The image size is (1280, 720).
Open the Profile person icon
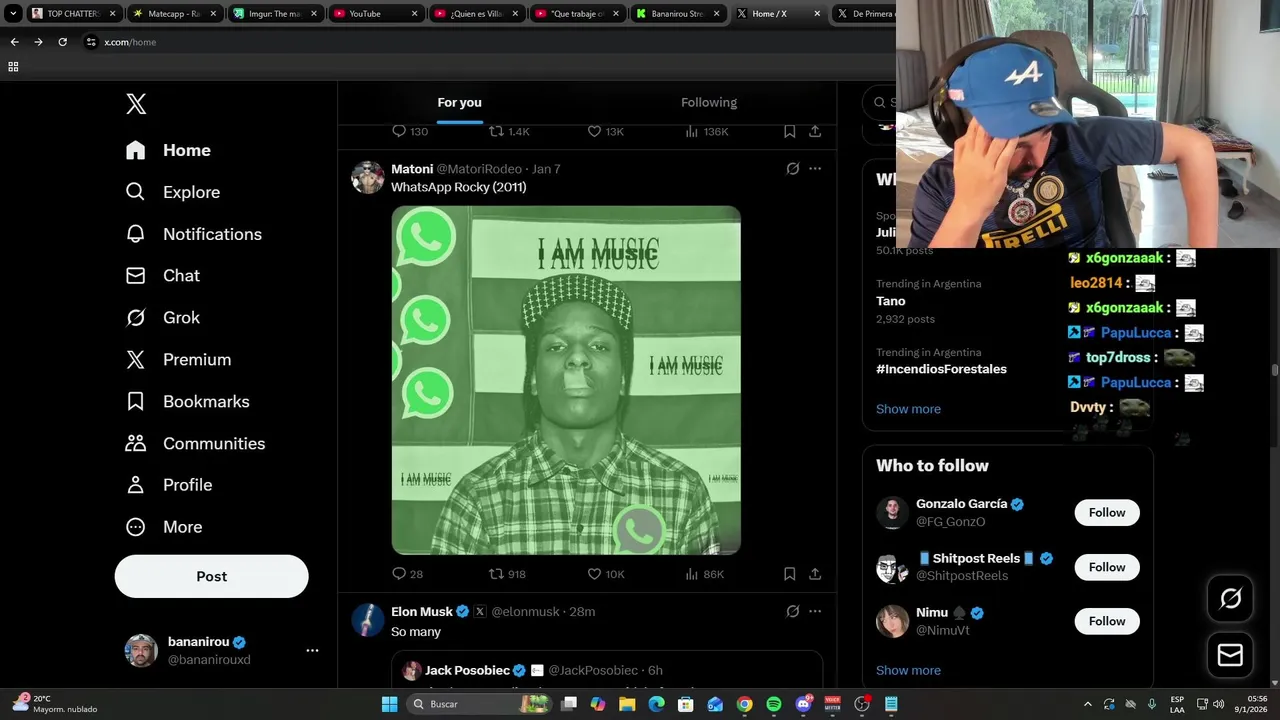coord(135,485)
